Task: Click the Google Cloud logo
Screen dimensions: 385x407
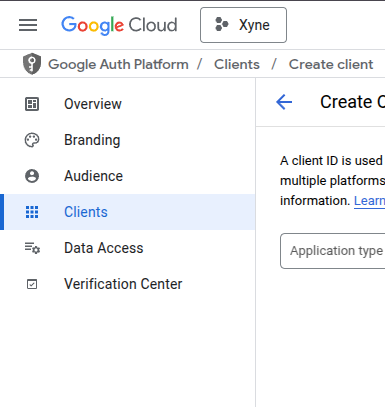Action: pyautogui.click(x=119, y=25)
